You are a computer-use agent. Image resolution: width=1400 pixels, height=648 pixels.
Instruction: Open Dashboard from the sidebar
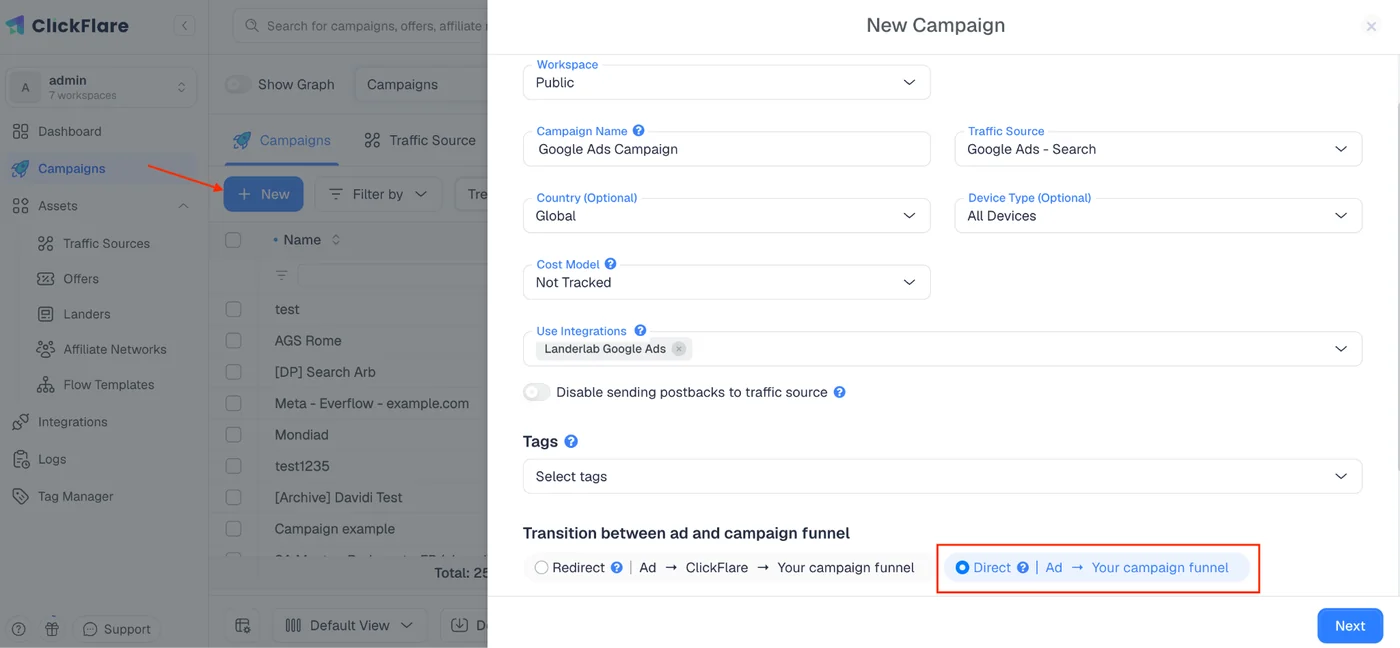pos(70,131)
